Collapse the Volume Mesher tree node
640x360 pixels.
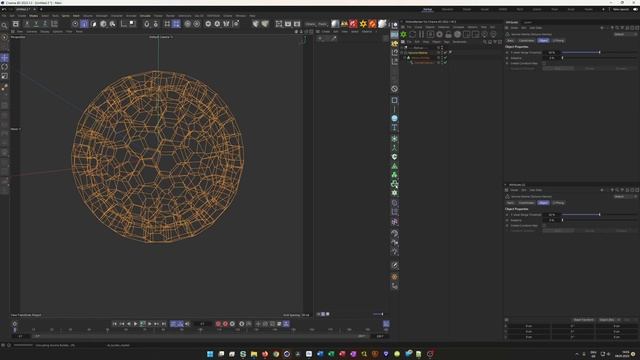point(402,53)
